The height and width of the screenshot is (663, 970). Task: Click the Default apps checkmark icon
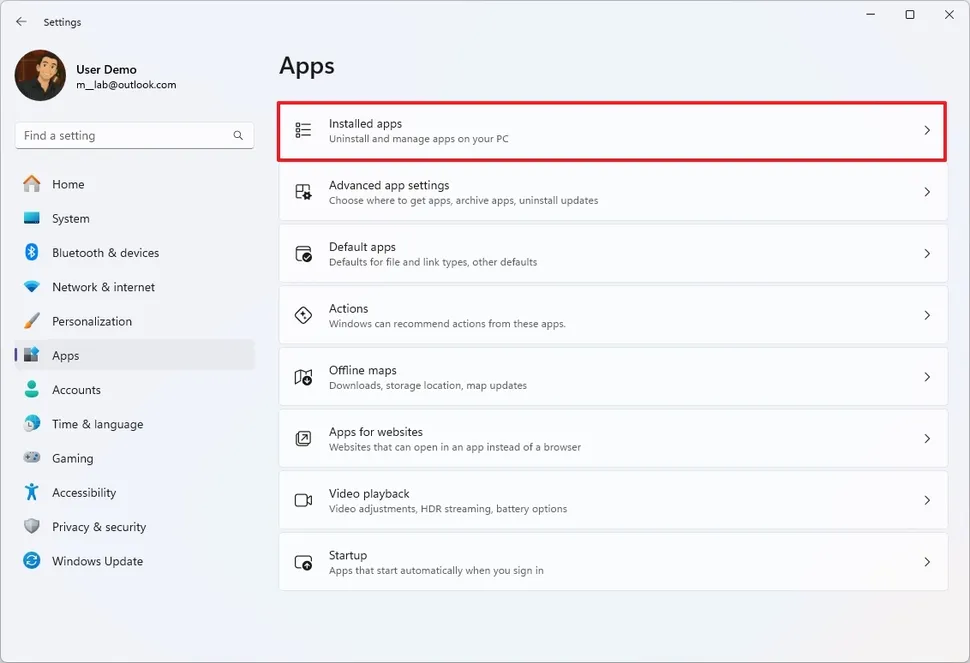pyautogui.click(x=303, y=253)
